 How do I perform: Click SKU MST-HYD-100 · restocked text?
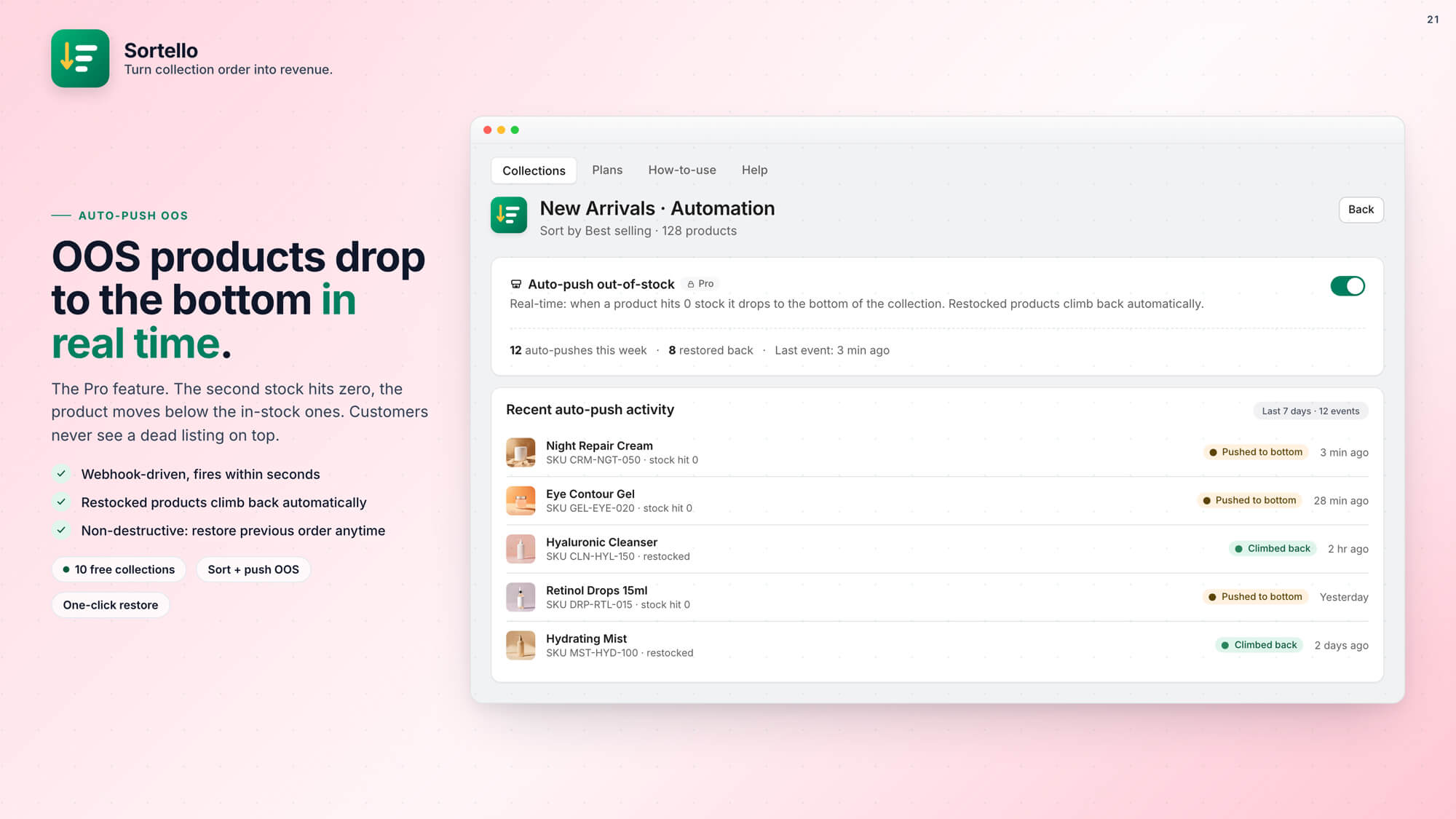point(620,653)
